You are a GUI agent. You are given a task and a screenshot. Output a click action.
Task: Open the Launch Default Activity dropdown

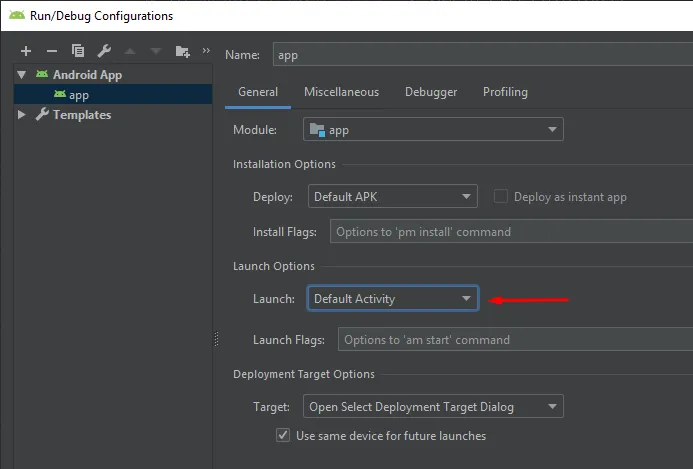392,298
